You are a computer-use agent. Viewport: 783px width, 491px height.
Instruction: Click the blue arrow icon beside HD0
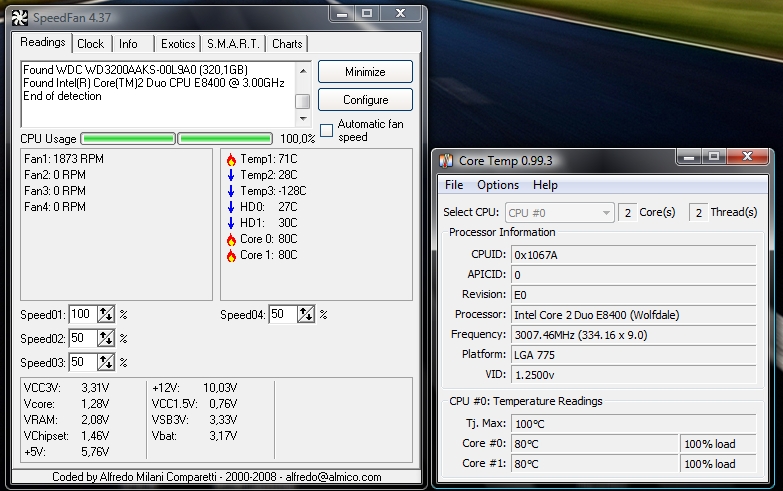click(x=231, y=207)
